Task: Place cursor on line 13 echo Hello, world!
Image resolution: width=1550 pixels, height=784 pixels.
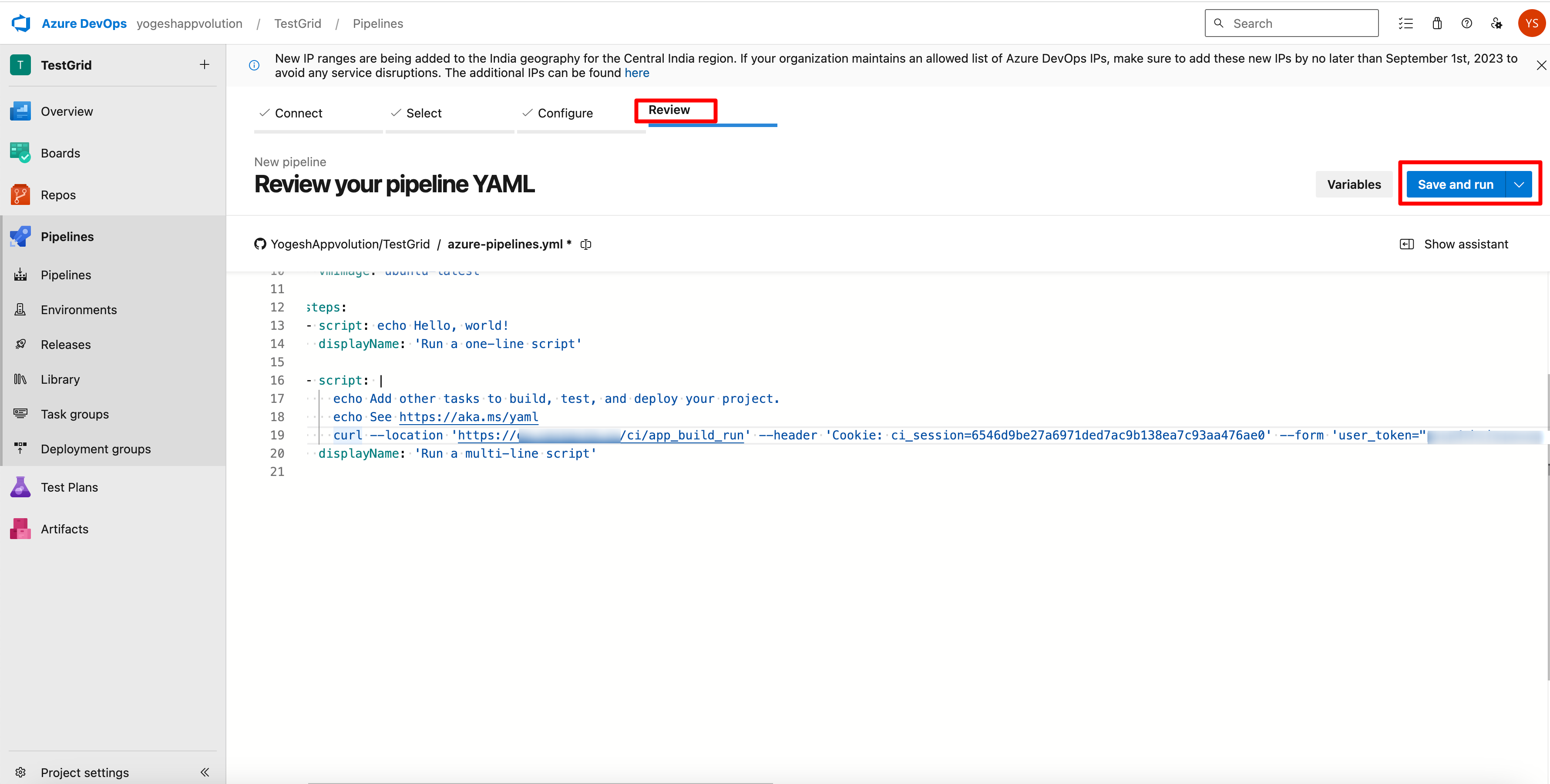Action: tap(443, 326)
